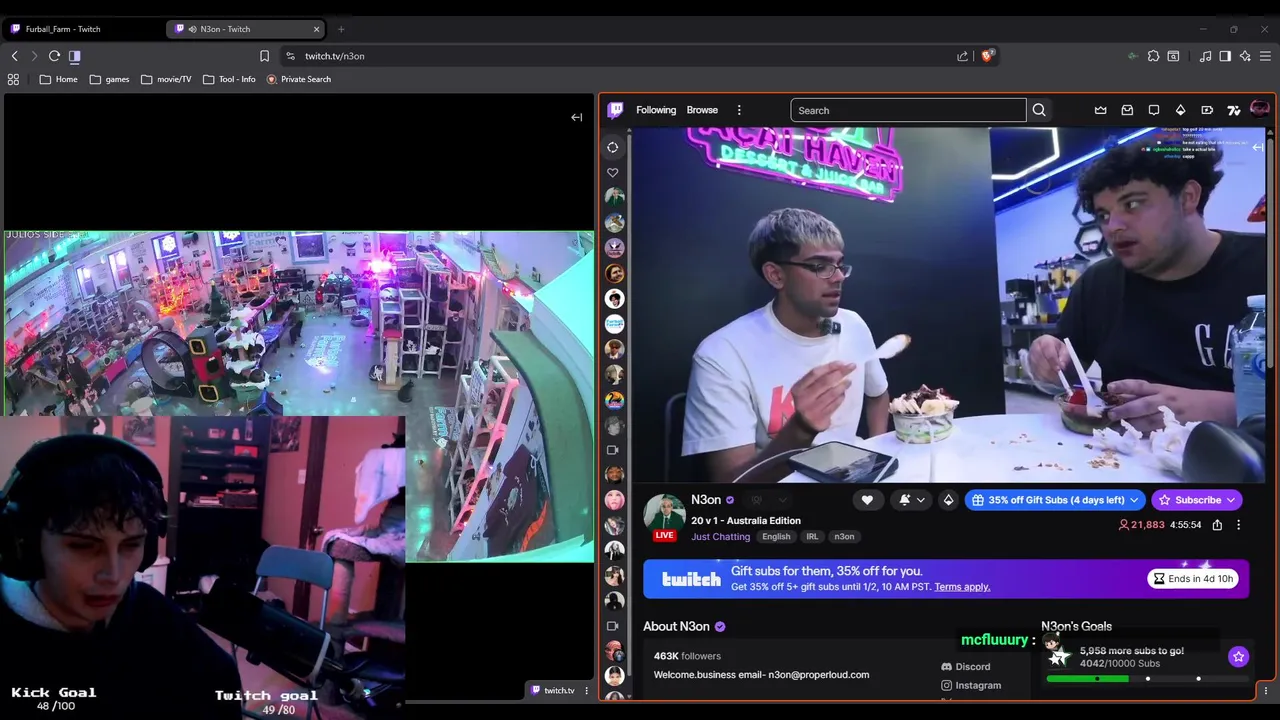The width and height of the screenshot is (1280, 720).
Task: Click the heart follow button for N3on
Action: (867, 500)
